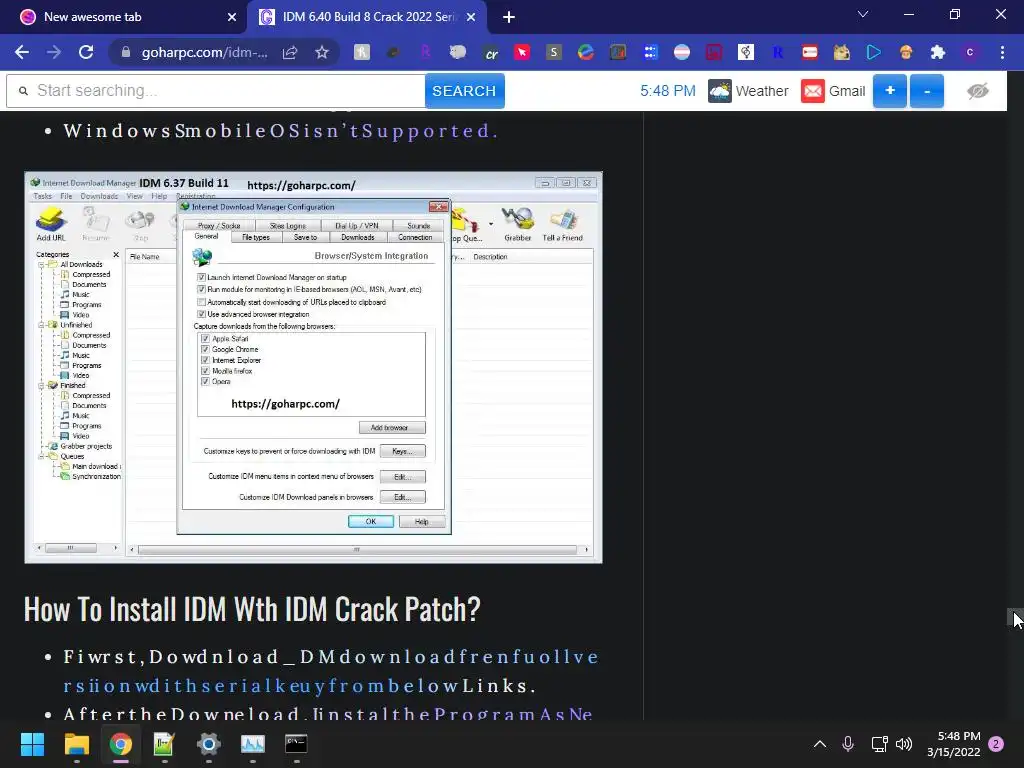Reload the goharpc.com page
This screenshot has height=768, width=1024.
coord(86,52)
